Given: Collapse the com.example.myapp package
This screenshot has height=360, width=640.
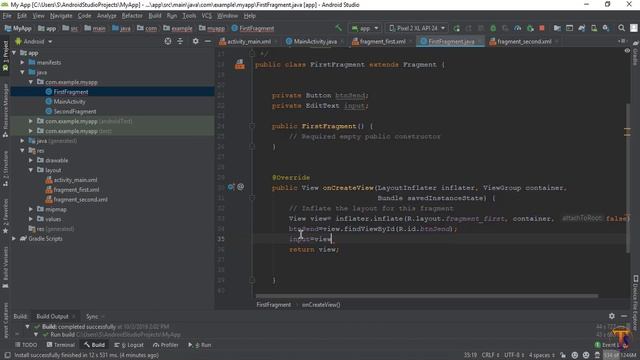Looking at the screenshot, I should click(31, 82).
